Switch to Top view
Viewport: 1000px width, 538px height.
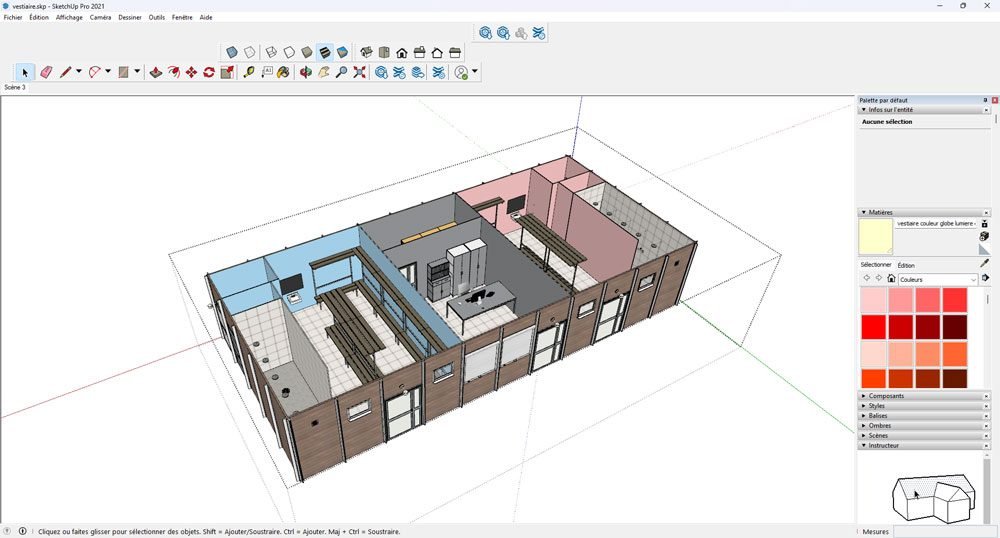384,52
